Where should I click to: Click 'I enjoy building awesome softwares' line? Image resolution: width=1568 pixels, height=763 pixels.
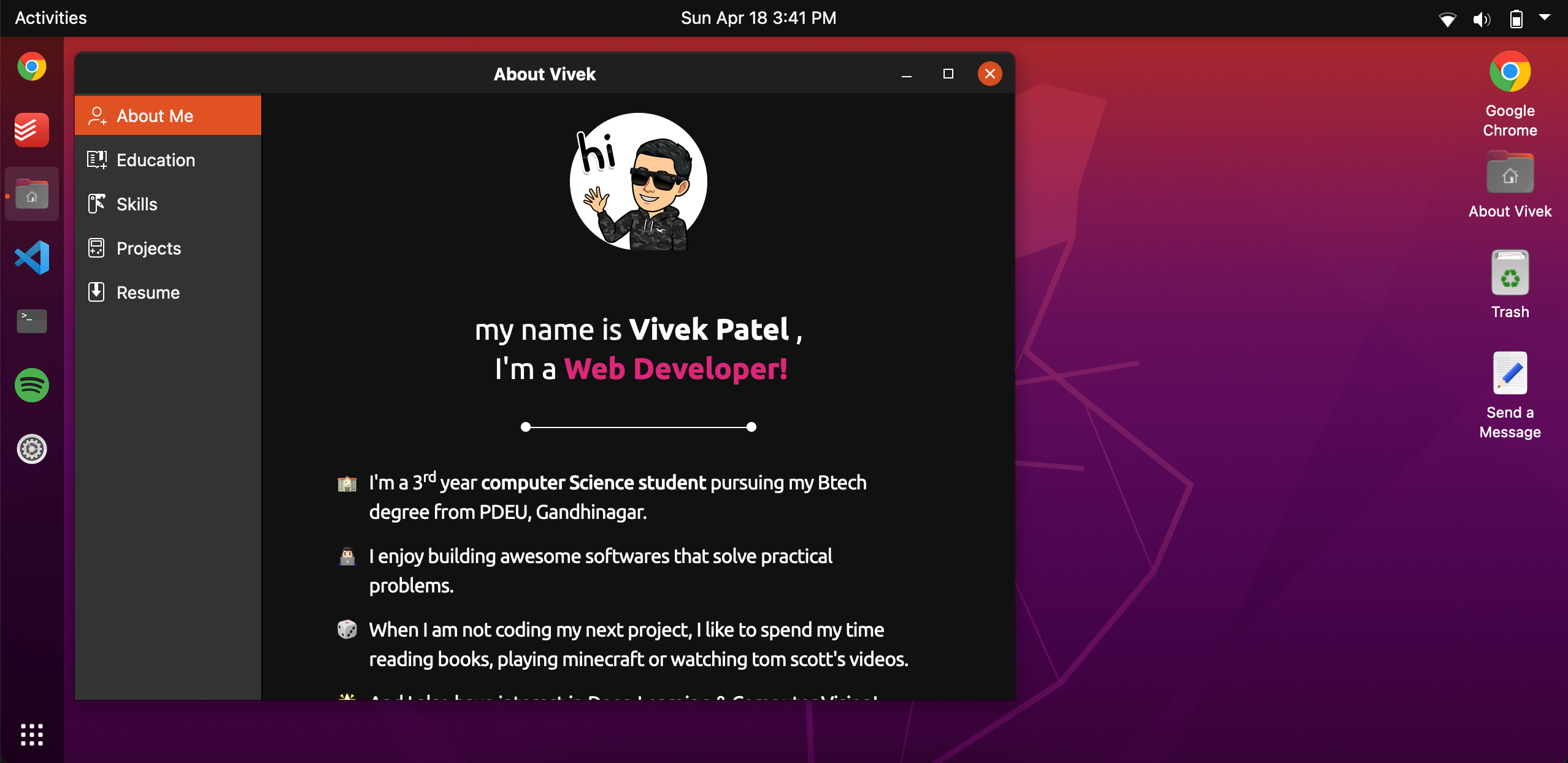click(x=601, y=556)
